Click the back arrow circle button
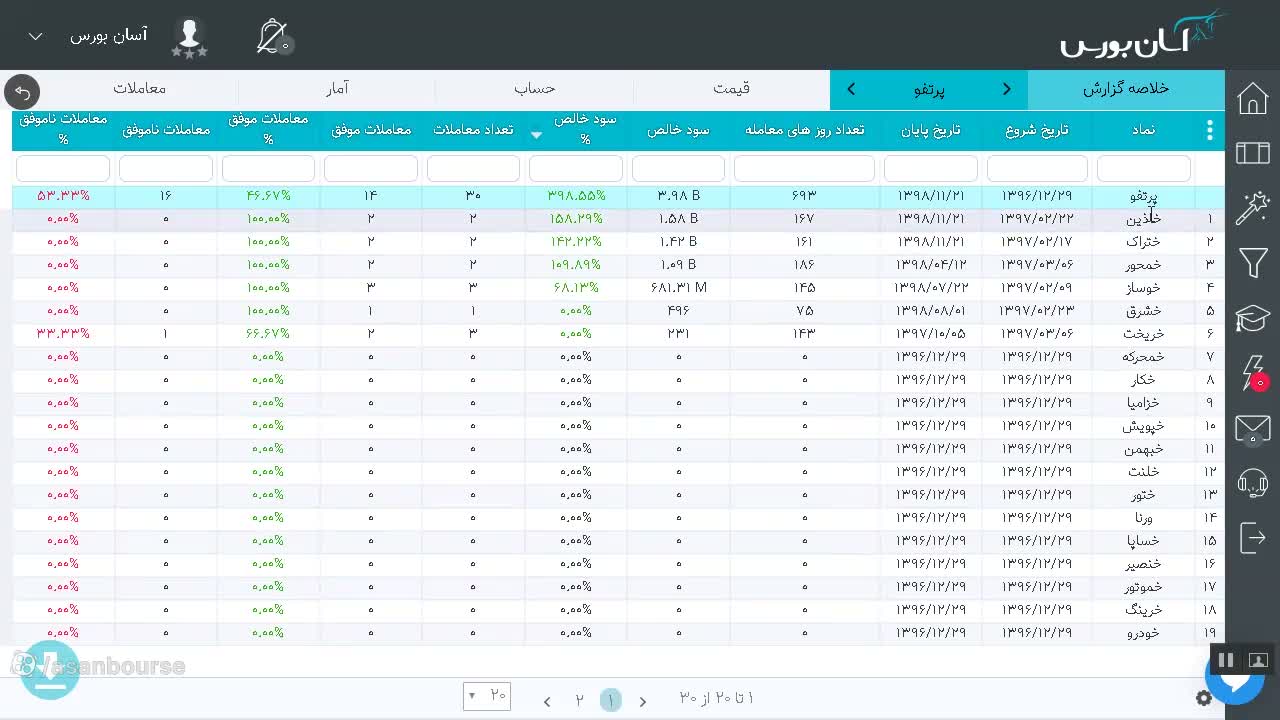 22,92
